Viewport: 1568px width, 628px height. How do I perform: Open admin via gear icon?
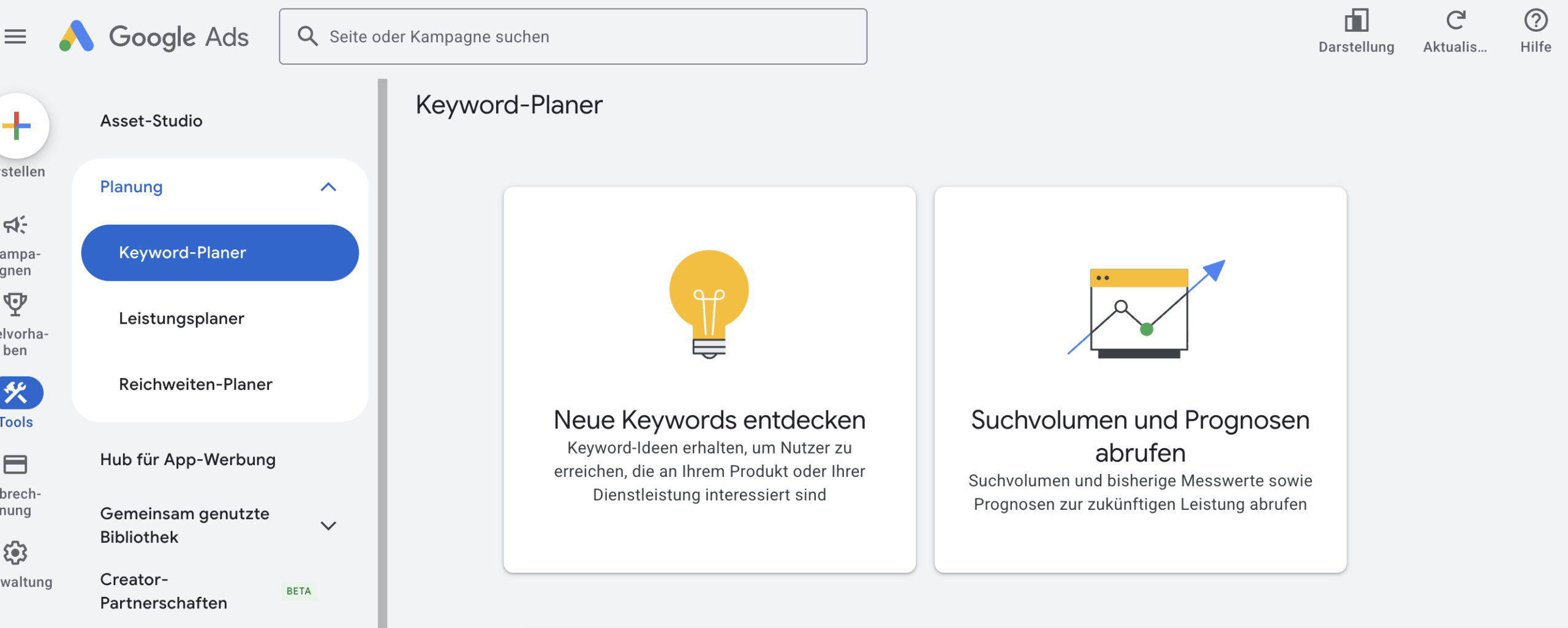click(x=15, y=553)
